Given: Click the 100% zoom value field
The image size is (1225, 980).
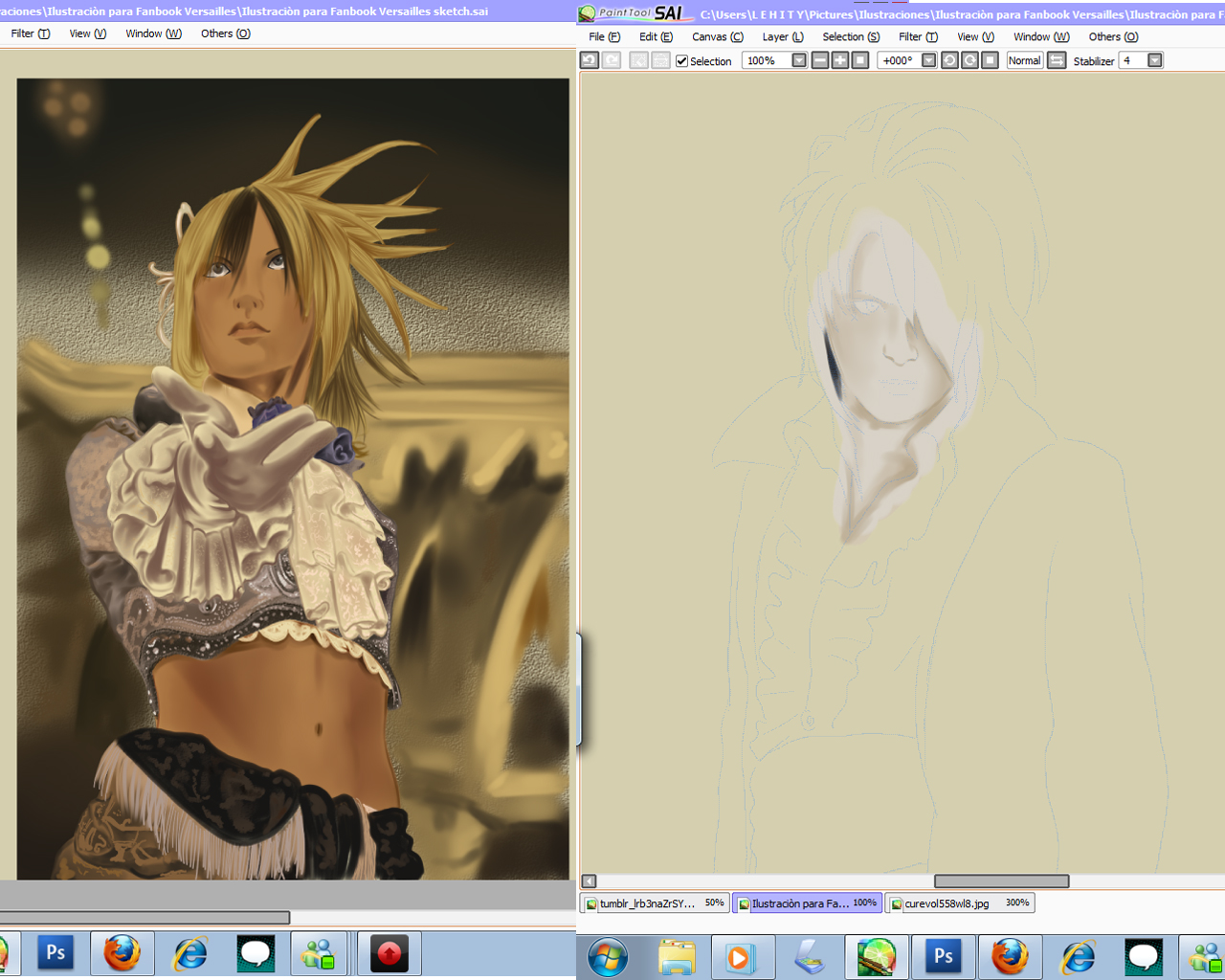Looking at the screenshot, I should (x=767, y=60).
